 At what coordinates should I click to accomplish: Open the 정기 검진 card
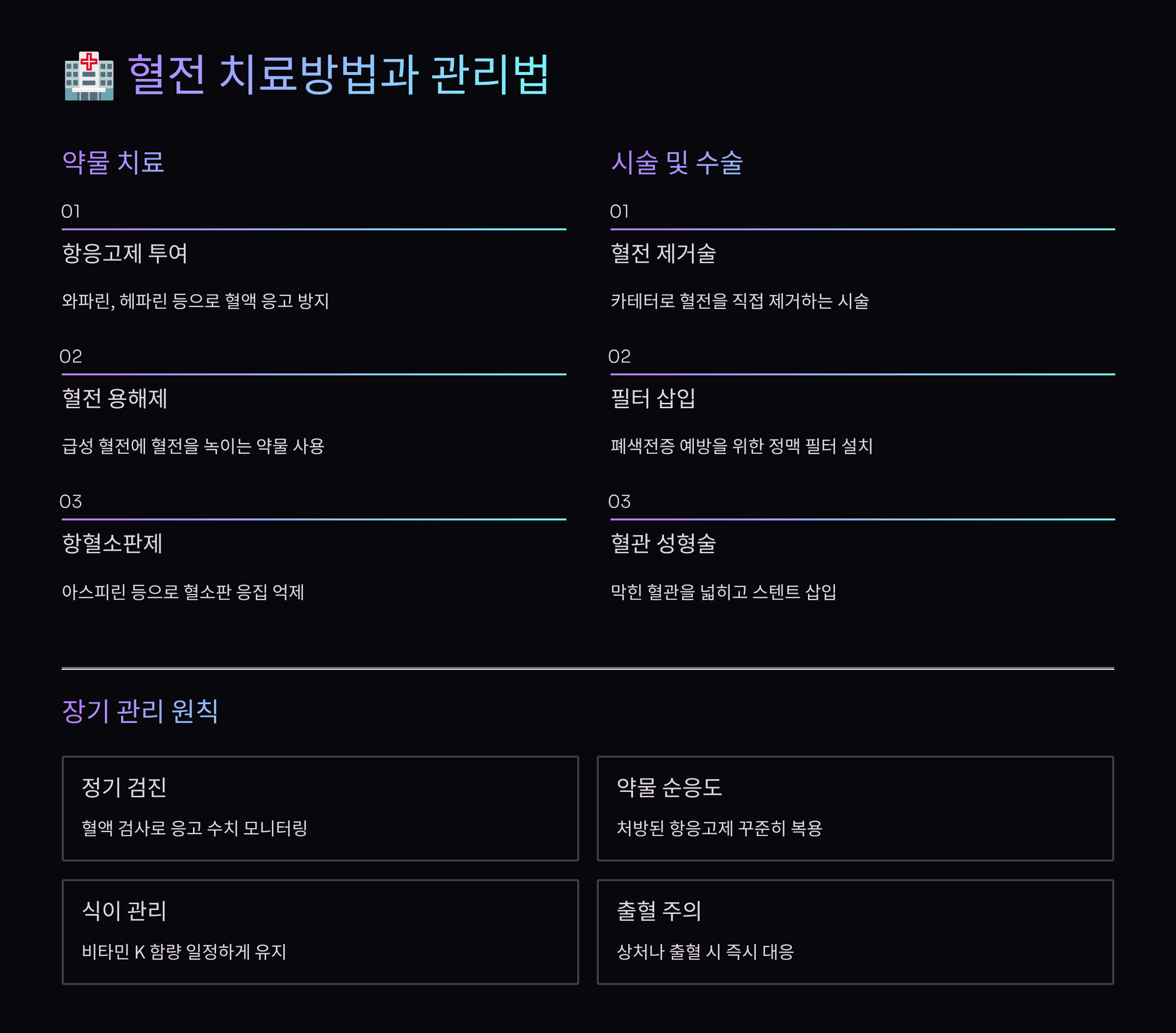[x=320, y=809]
